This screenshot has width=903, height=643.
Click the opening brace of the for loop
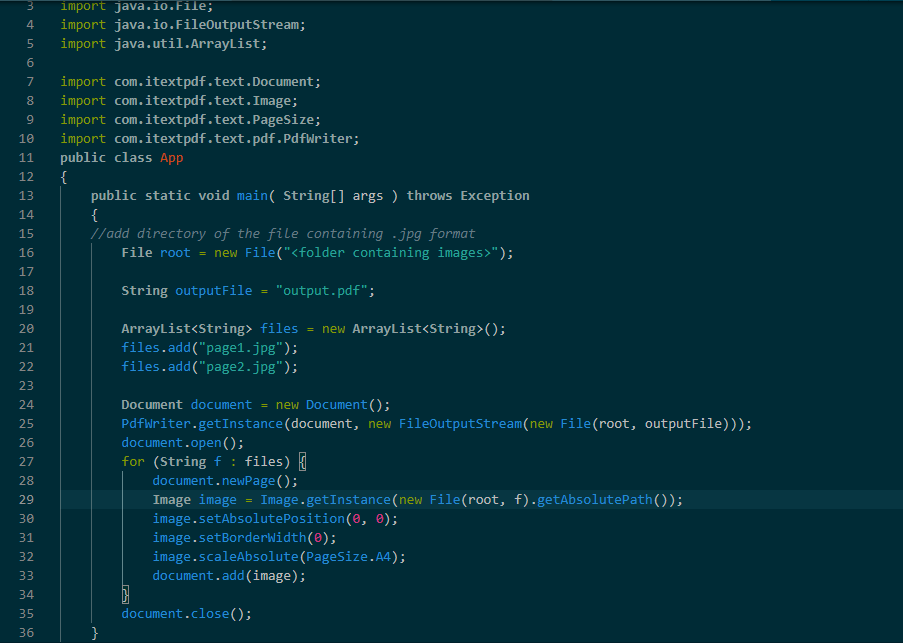(x=302, y=462)
